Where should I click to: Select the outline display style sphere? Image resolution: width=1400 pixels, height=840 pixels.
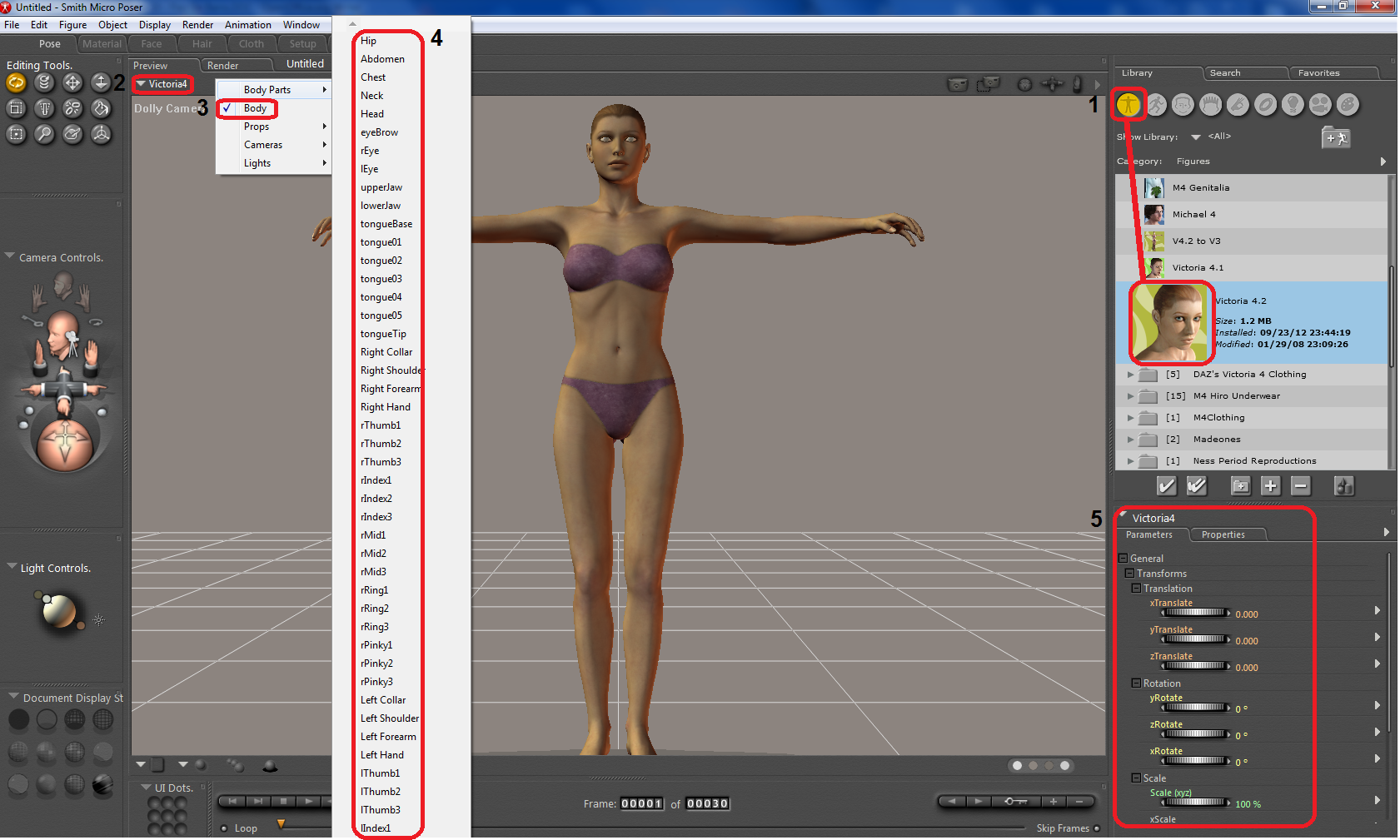tap(47, 718)
